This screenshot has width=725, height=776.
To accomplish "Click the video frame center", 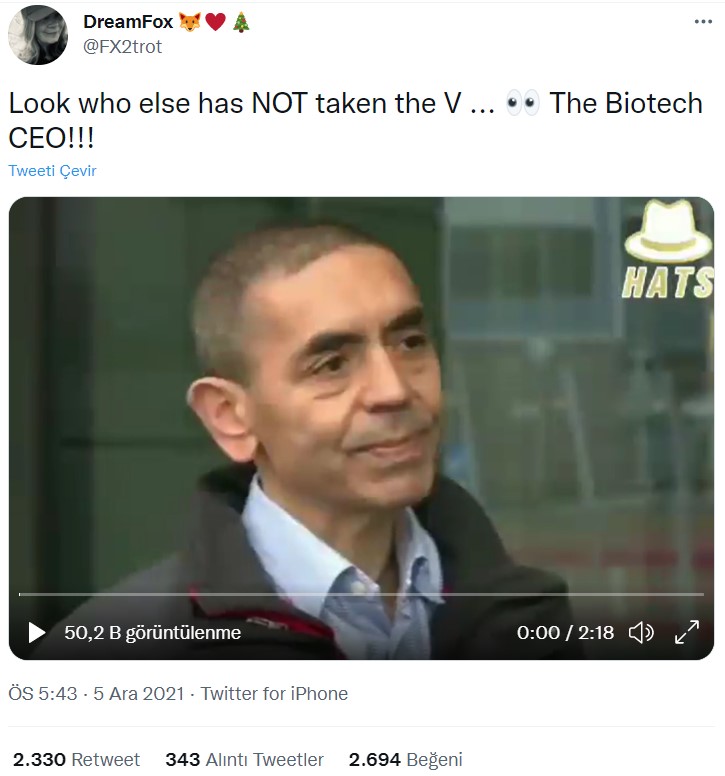I will coord(361,428).
